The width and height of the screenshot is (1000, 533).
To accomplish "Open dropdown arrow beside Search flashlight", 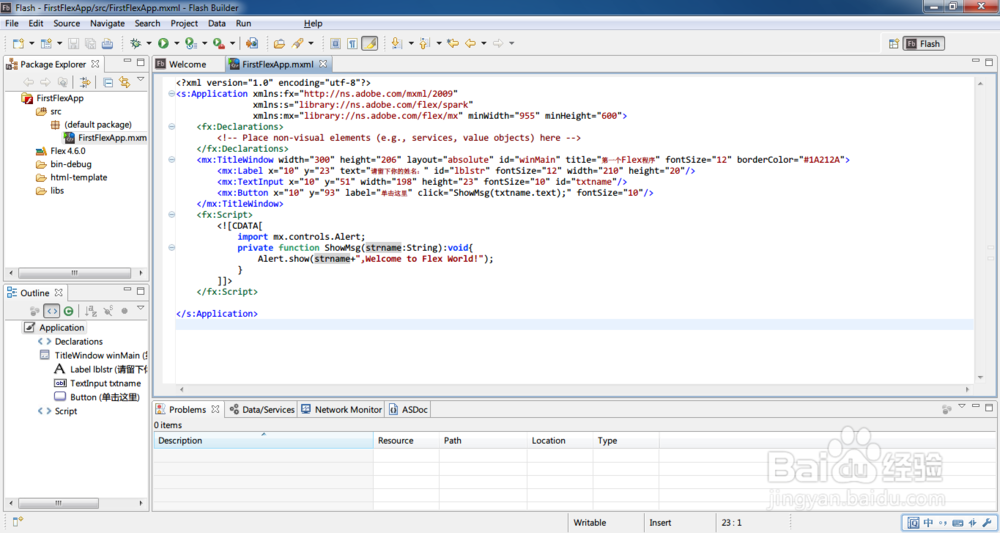I will coord(311,43).
